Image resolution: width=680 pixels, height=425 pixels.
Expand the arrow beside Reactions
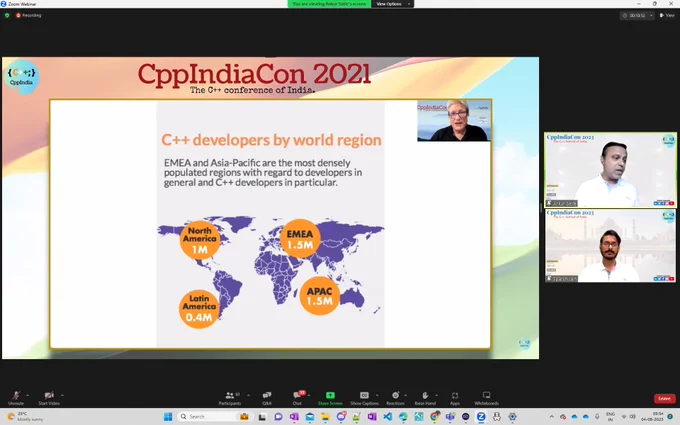coord(405,395)
